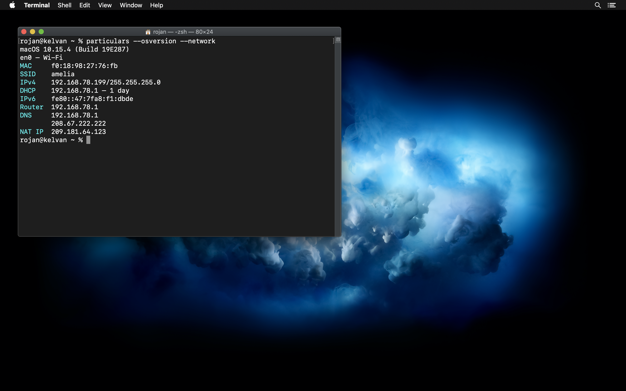Screen dimensions: 626x391
Task: Open the Edit menu
Action: pos(85,5)
